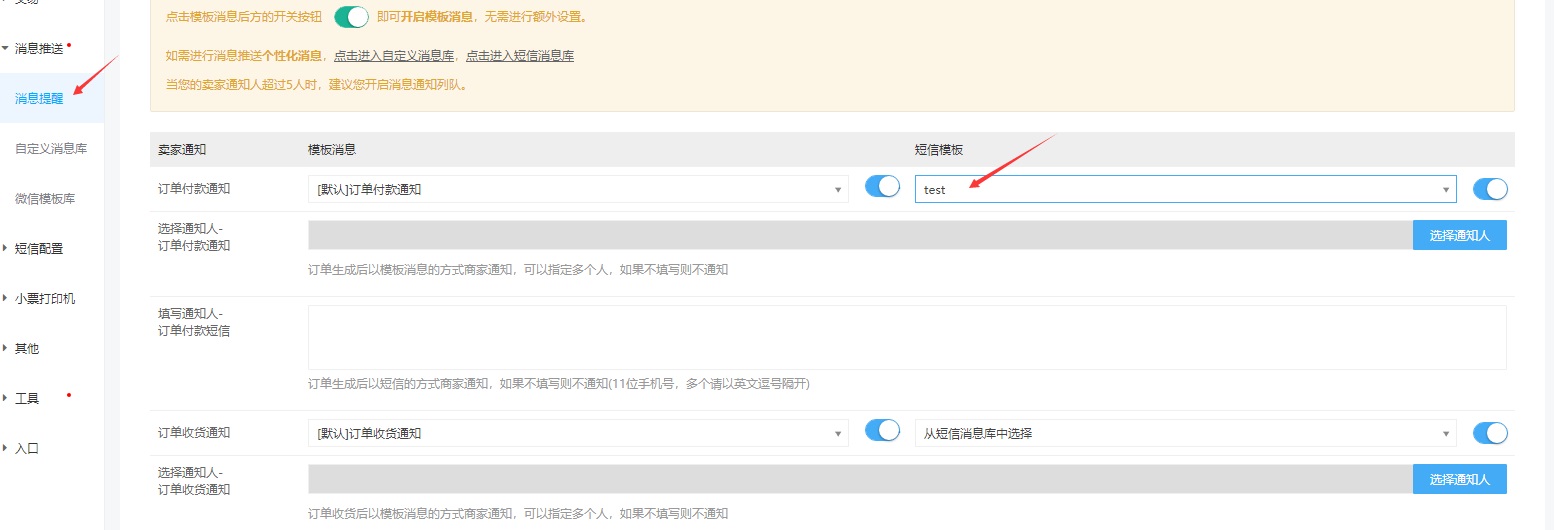
Task: Toggle the switch in the yellow tip banner
Action: pyautogui.click(x=351, y=17)
